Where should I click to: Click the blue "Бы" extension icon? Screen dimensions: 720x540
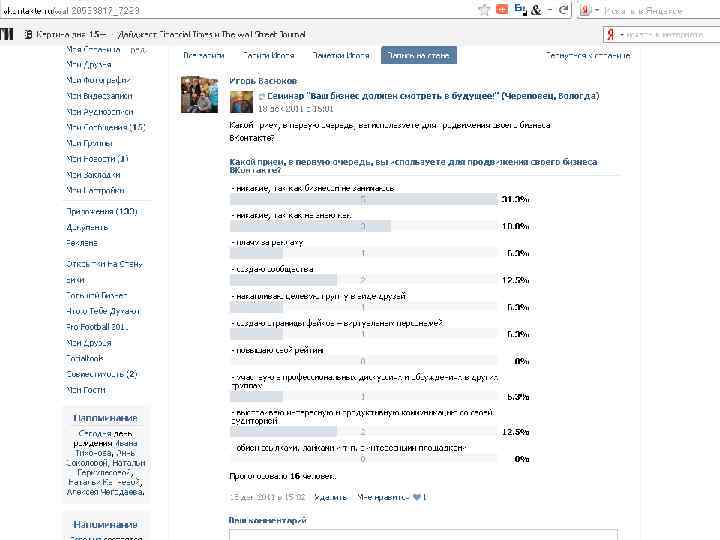520,9
